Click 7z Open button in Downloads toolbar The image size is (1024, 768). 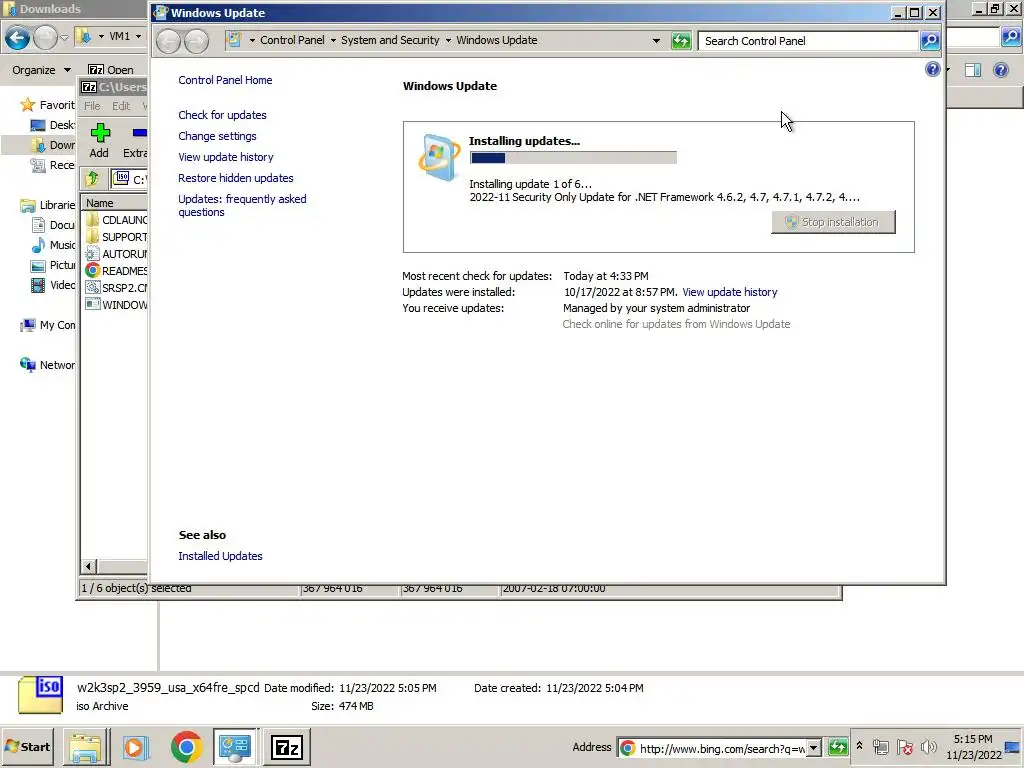(x=111, y=70)
